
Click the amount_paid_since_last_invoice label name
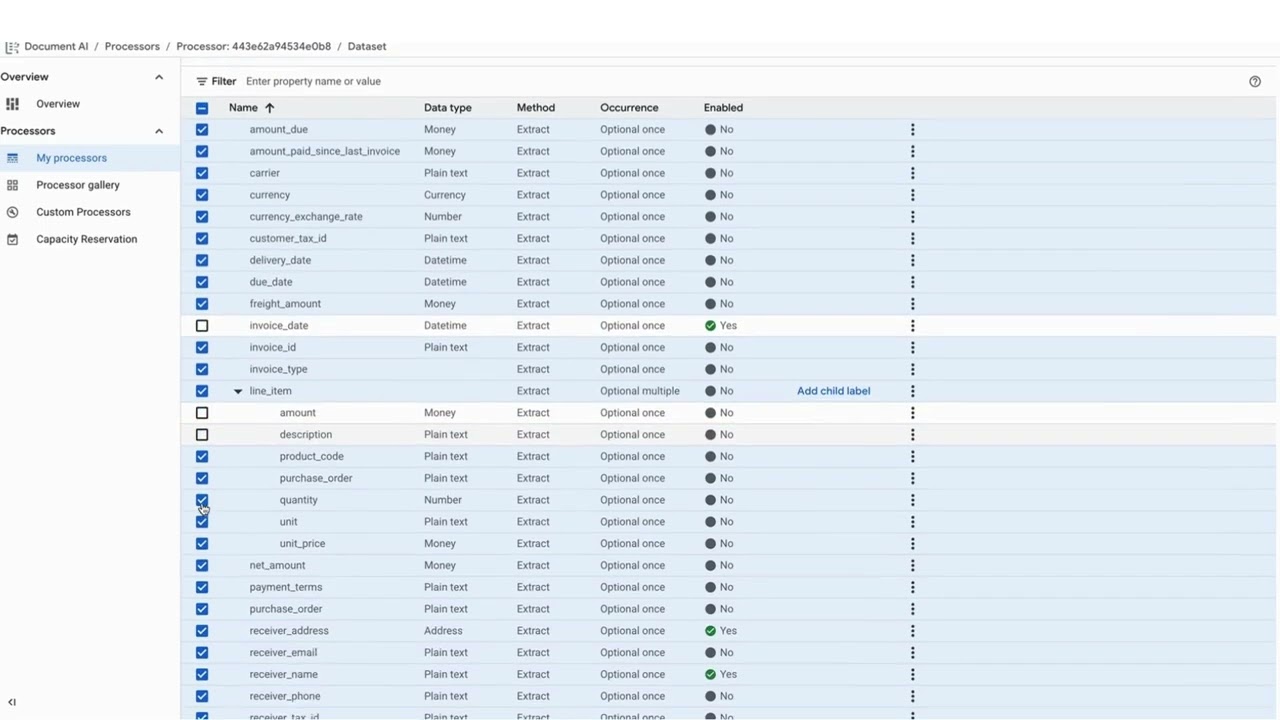point(324,151)
